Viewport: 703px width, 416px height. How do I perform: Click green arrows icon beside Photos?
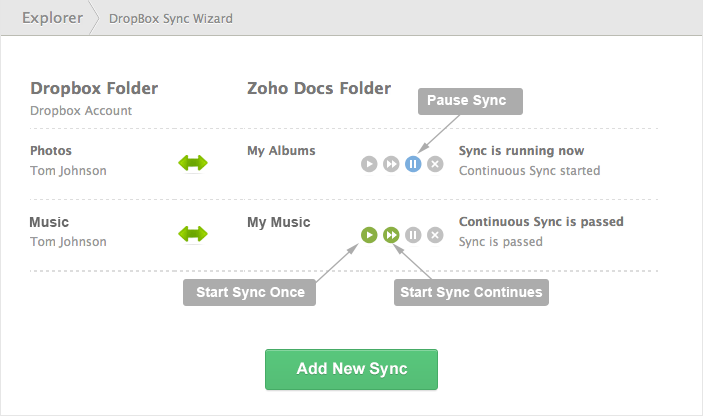[193, 162]
